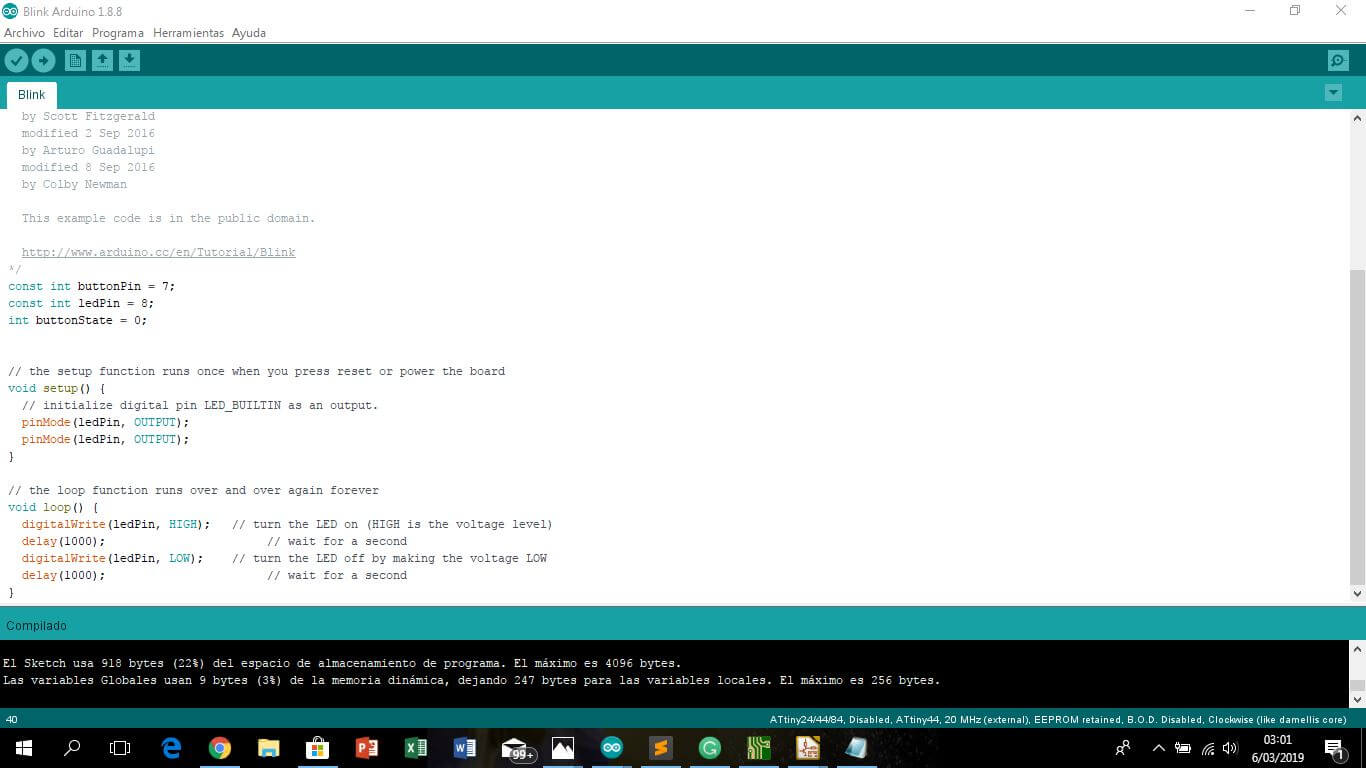Open the green G app in taskbar
The image size is (1366, 768).
pos(710,748)
